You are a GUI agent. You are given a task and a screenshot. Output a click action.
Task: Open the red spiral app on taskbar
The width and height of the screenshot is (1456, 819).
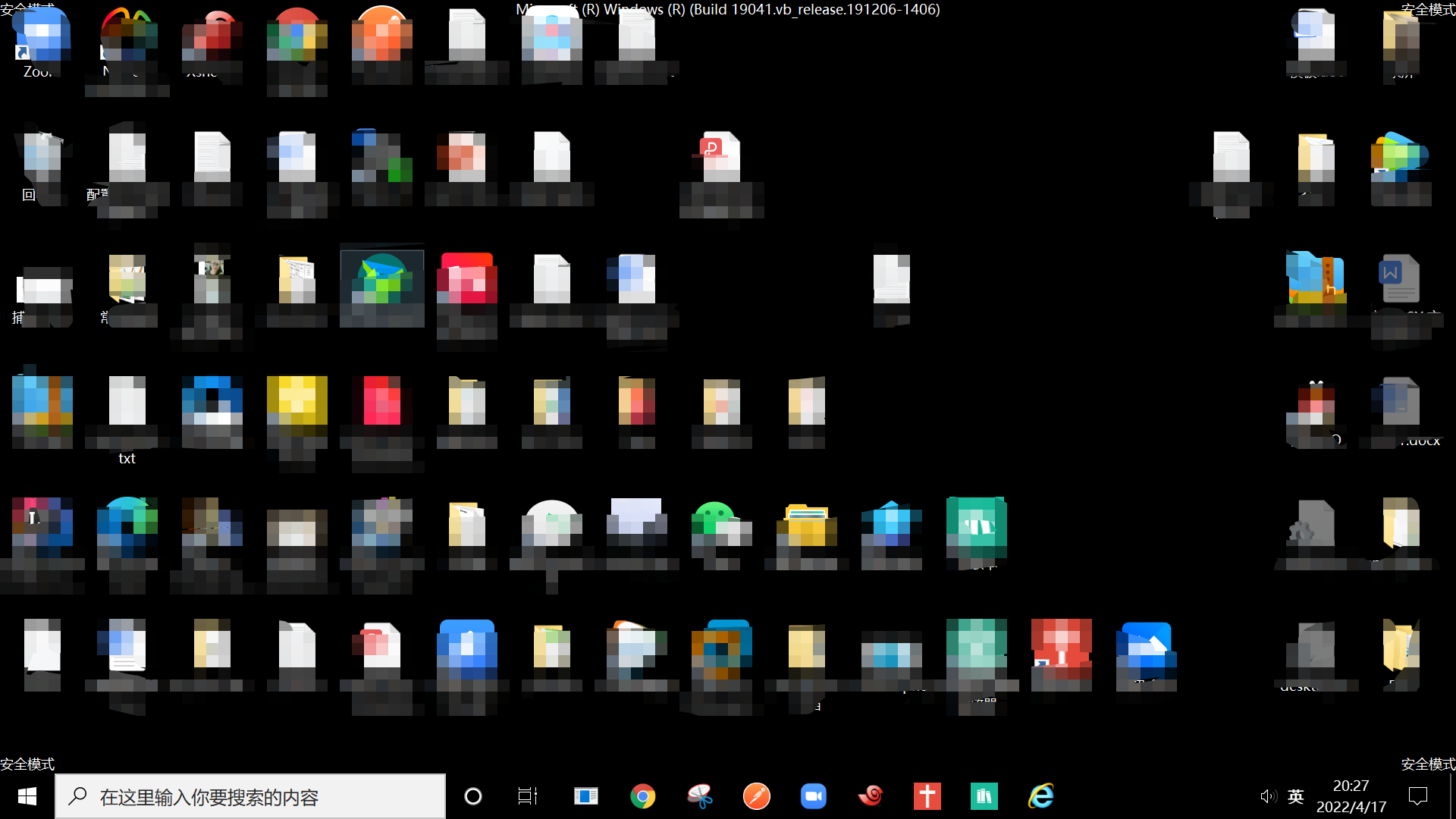(870, 796)
